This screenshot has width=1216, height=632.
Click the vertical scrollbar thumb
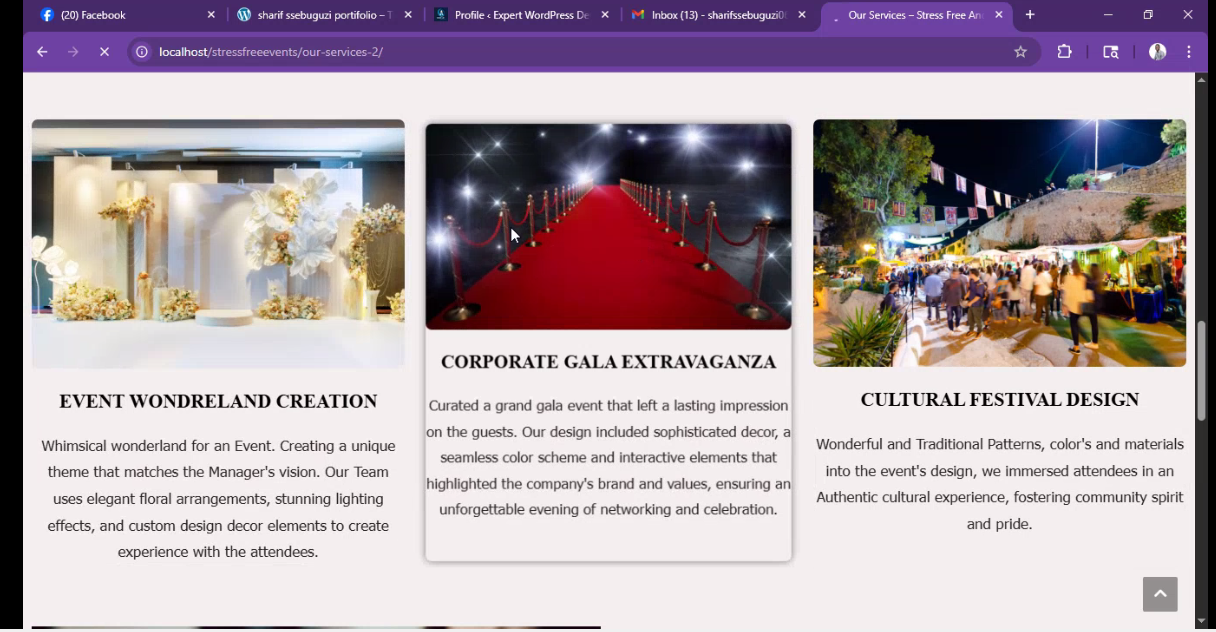coord(1201,370)
